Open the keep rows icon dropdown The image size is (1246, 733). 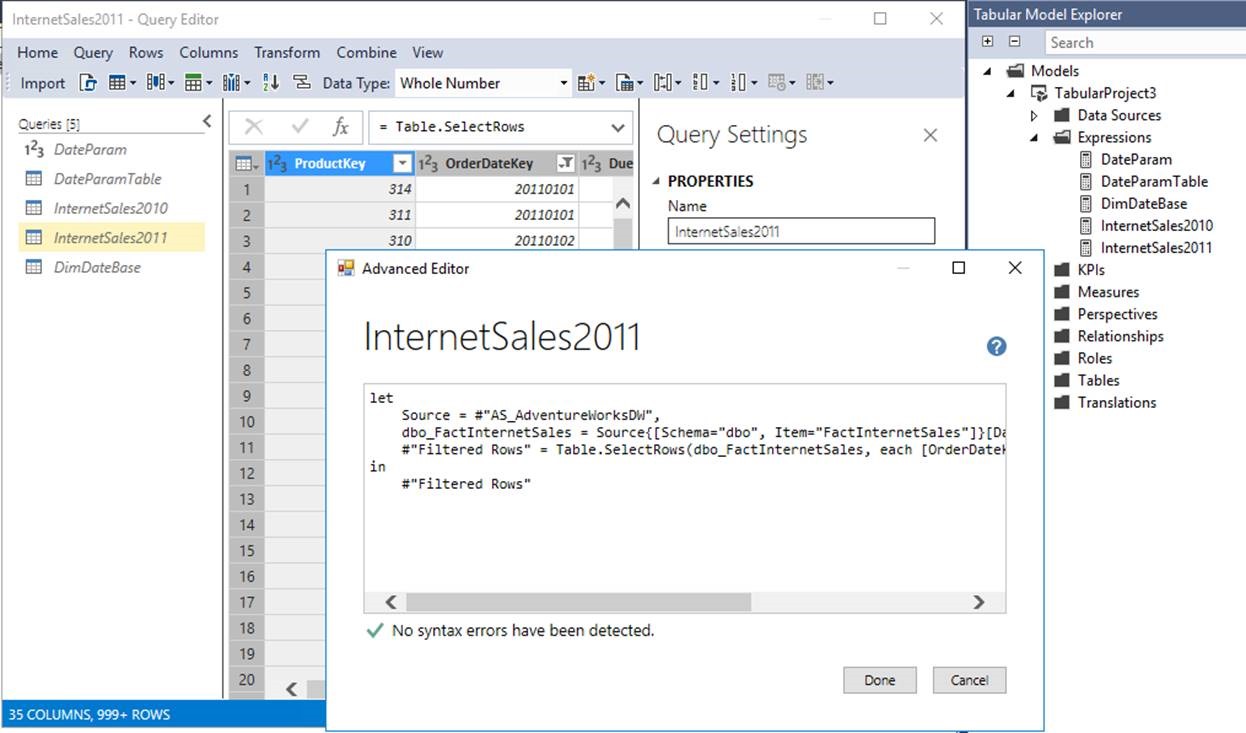(198, 83)
